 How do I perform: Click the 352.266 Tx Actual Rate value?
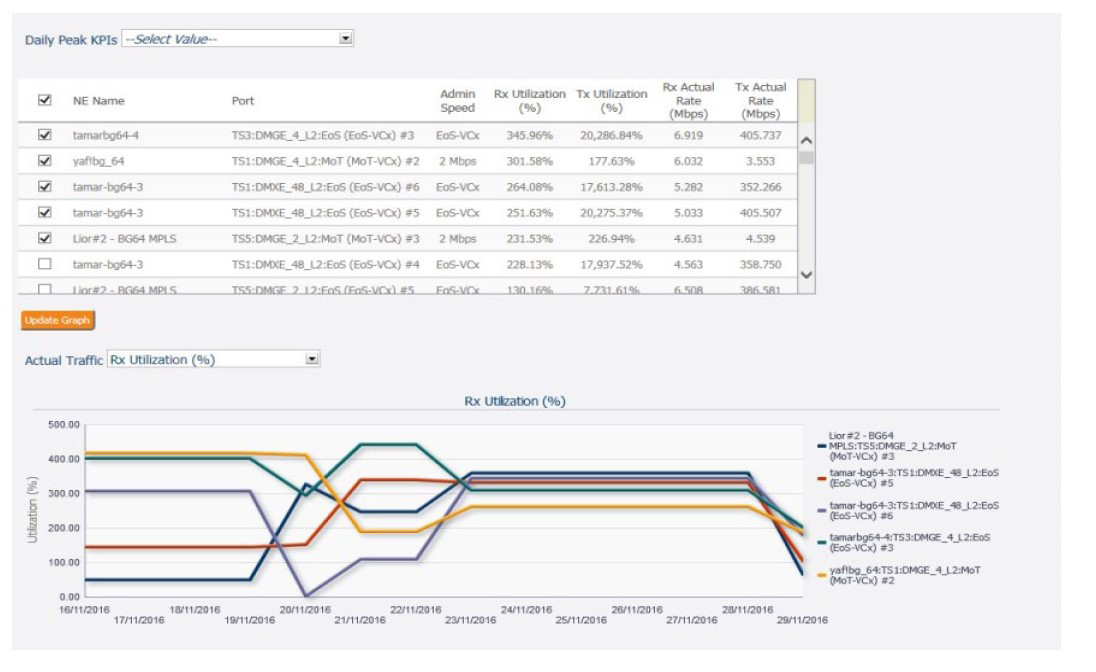point(760,187)
